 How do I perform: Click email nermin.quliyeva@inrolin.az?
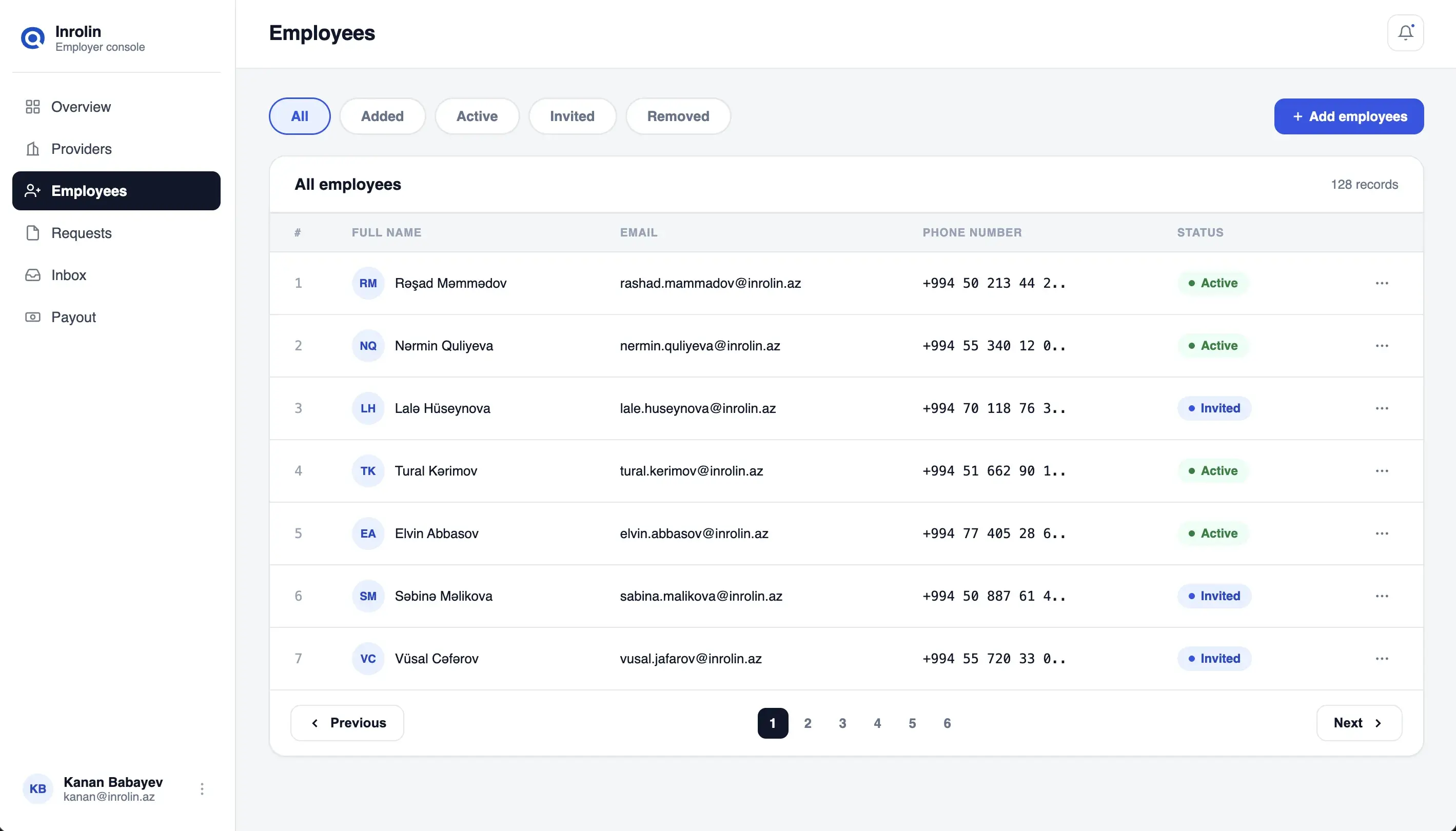700,346
